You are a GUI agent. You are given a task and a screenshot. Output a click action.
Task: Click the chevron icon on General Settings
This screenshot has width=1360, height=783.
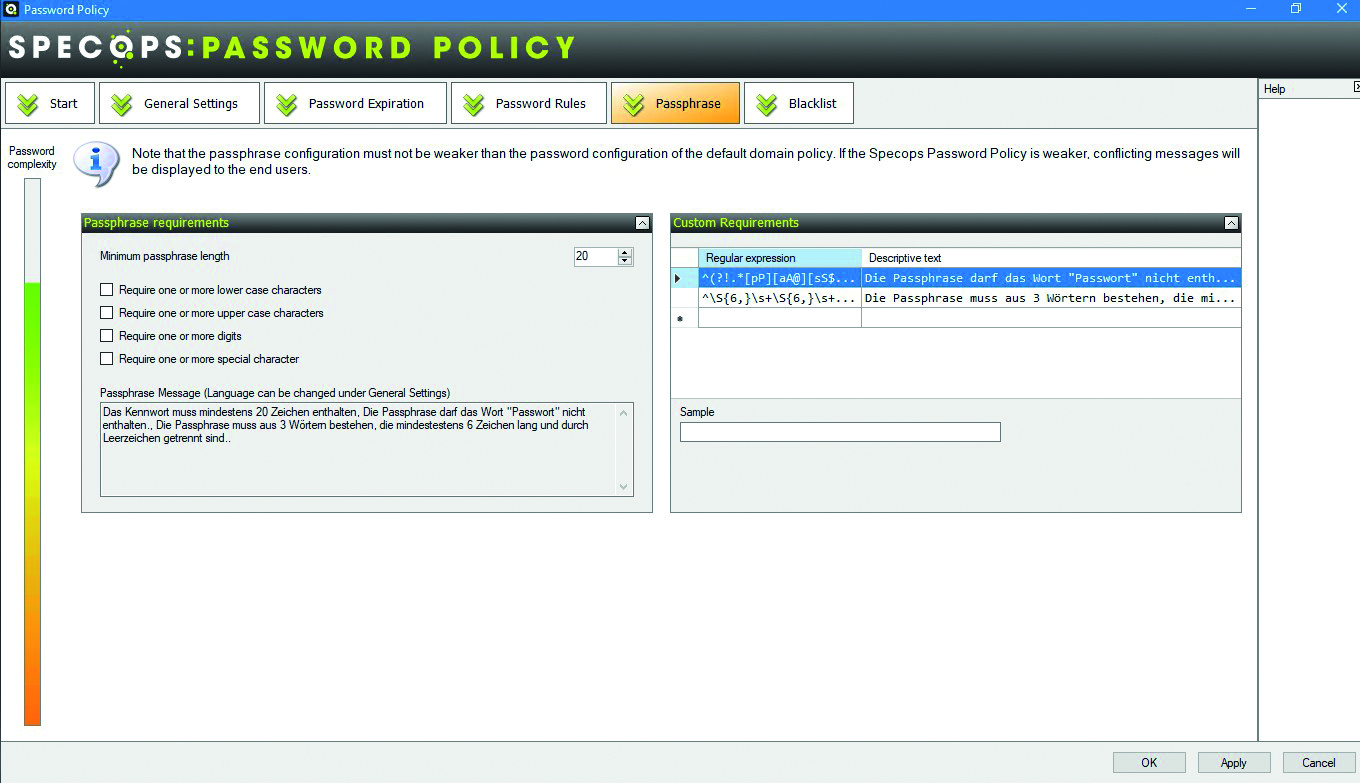[x=122, y=104]
